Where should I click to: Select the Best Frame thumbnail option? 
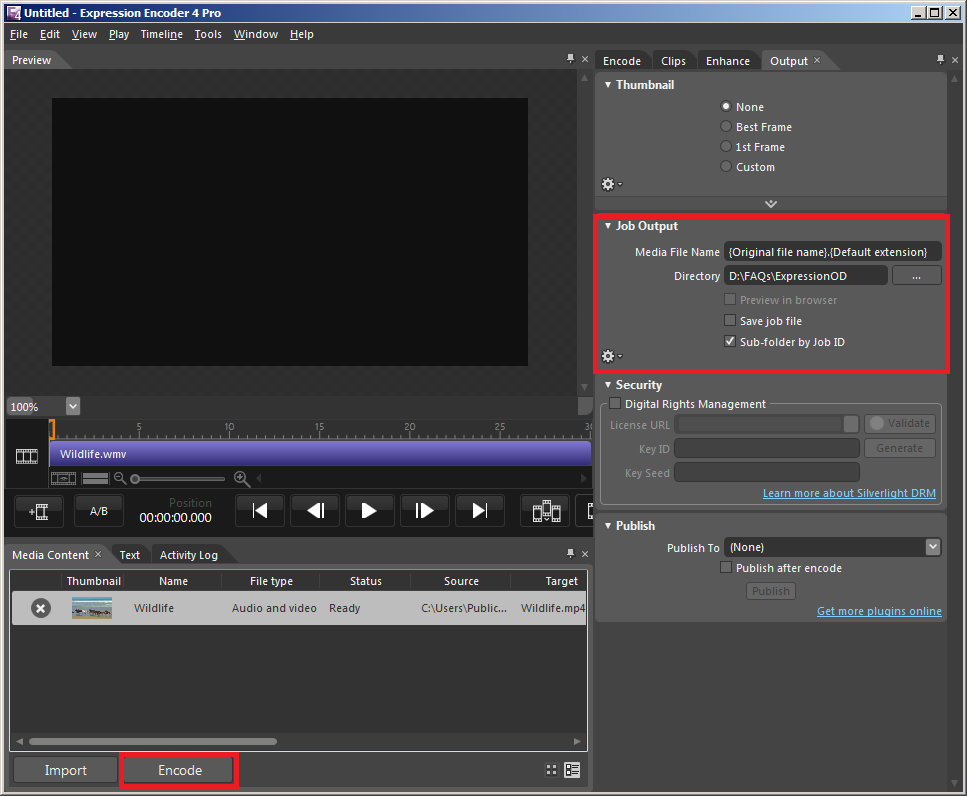point(726,127)
